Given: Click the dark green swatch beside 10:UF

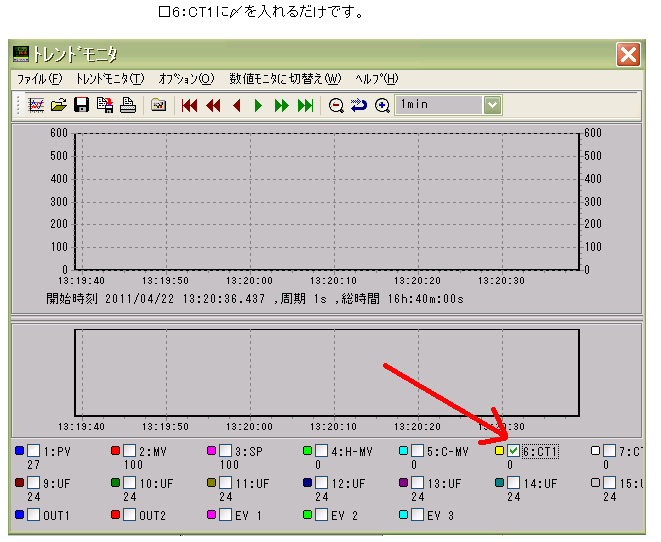Looking at the screenshot, I should click(x=116, y=482).
